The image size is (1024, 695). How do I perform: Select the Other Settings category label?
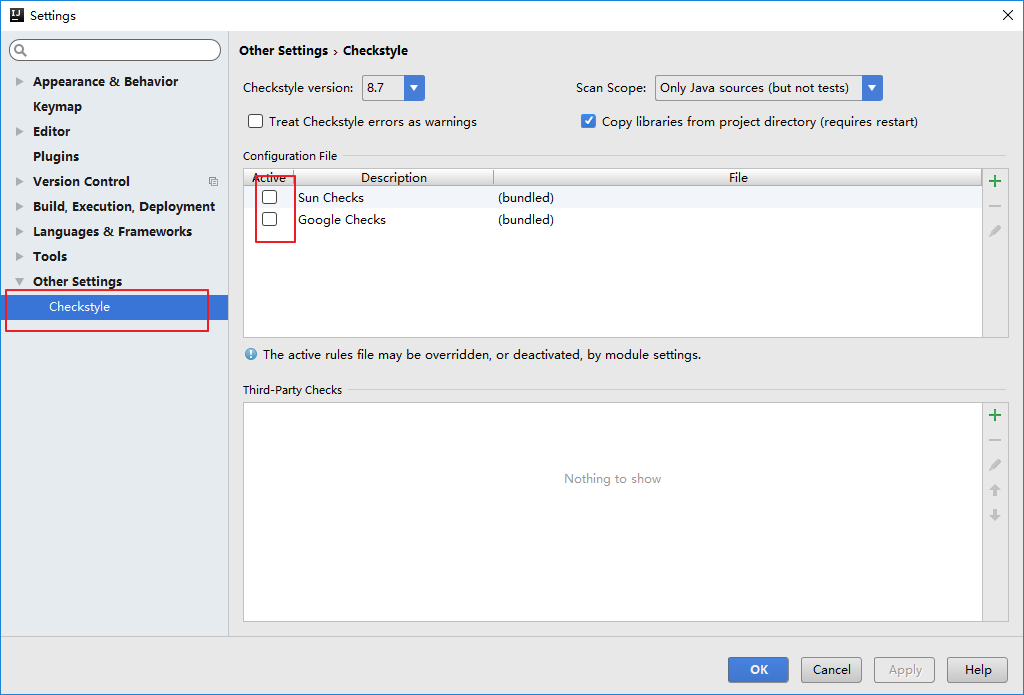tap(78, 282)
